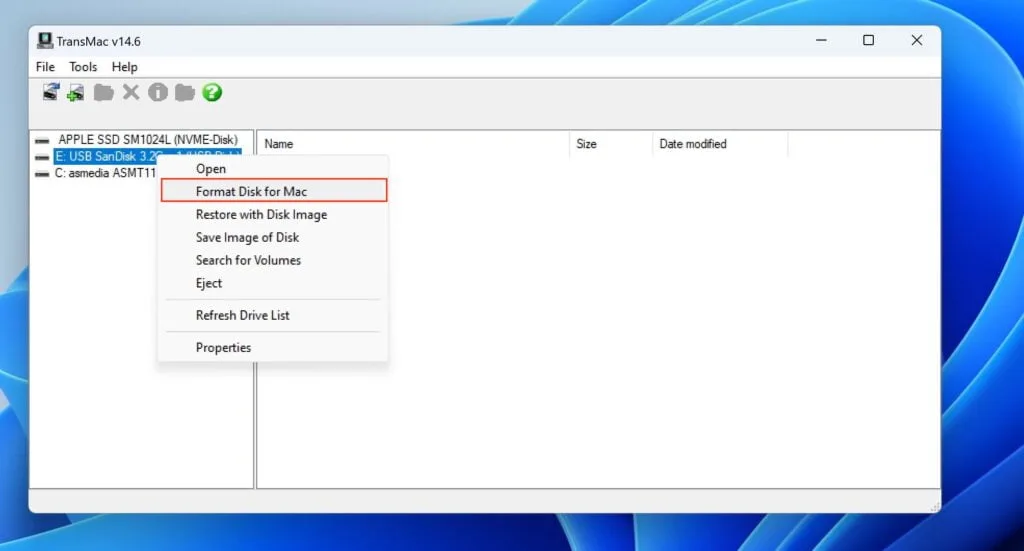
Task: Click the resize grip in the status bar corner
Action: pyautogui.click(x=935, y=506)
